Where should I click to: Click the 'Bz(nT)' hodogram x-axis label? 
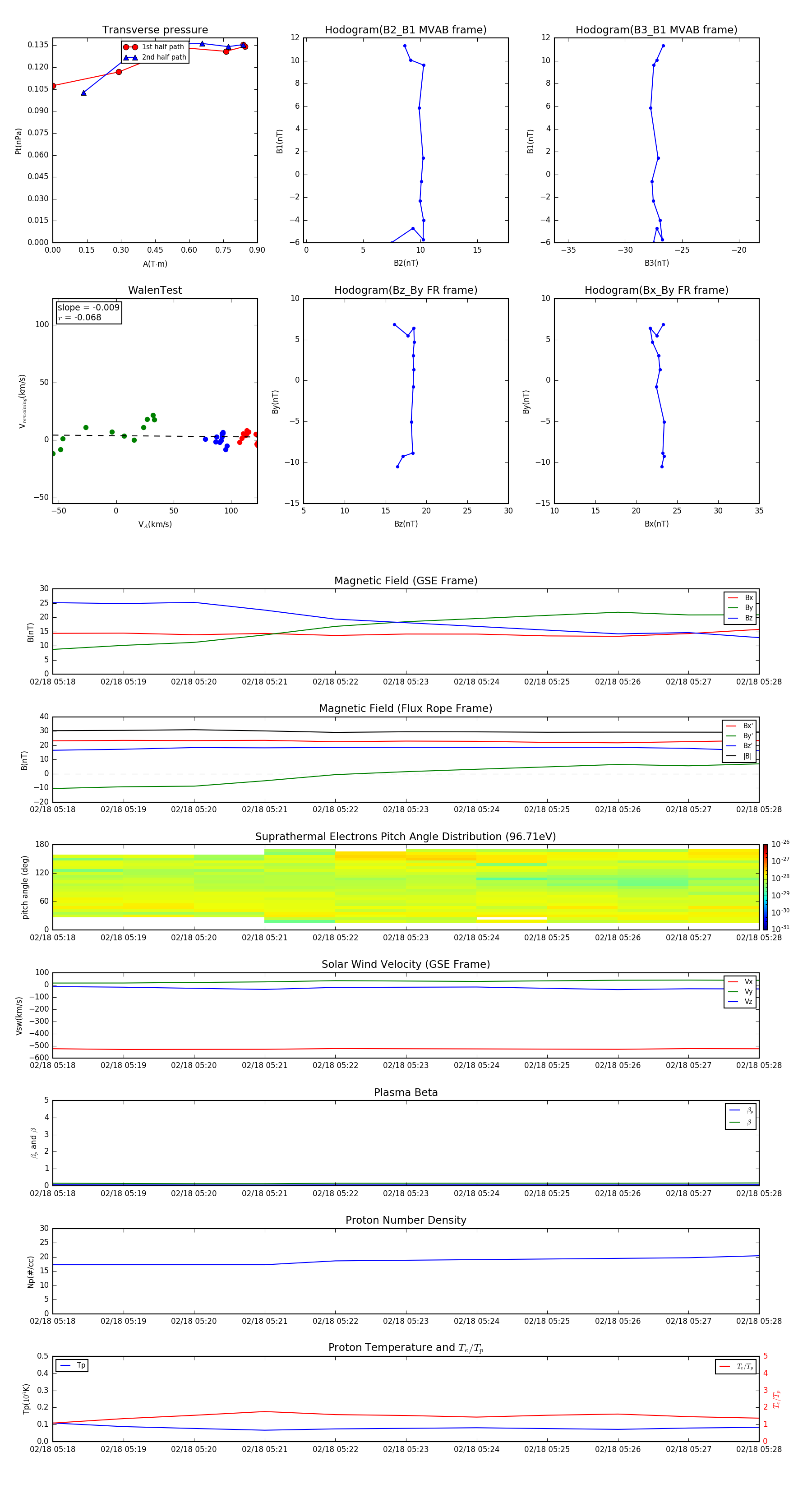[406, 524]
